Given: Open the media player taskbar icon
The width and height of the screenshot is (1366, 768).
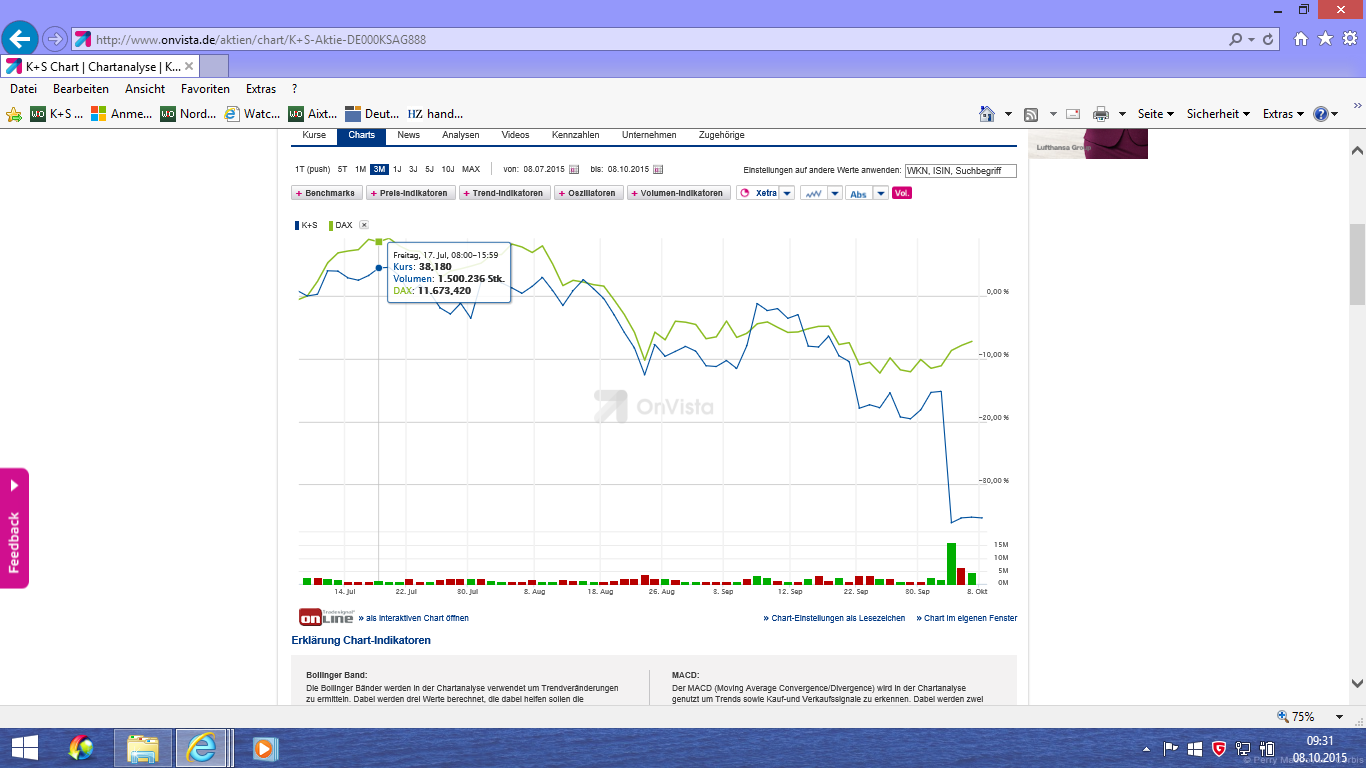Looking at the screenshot, I should [264, 748].
